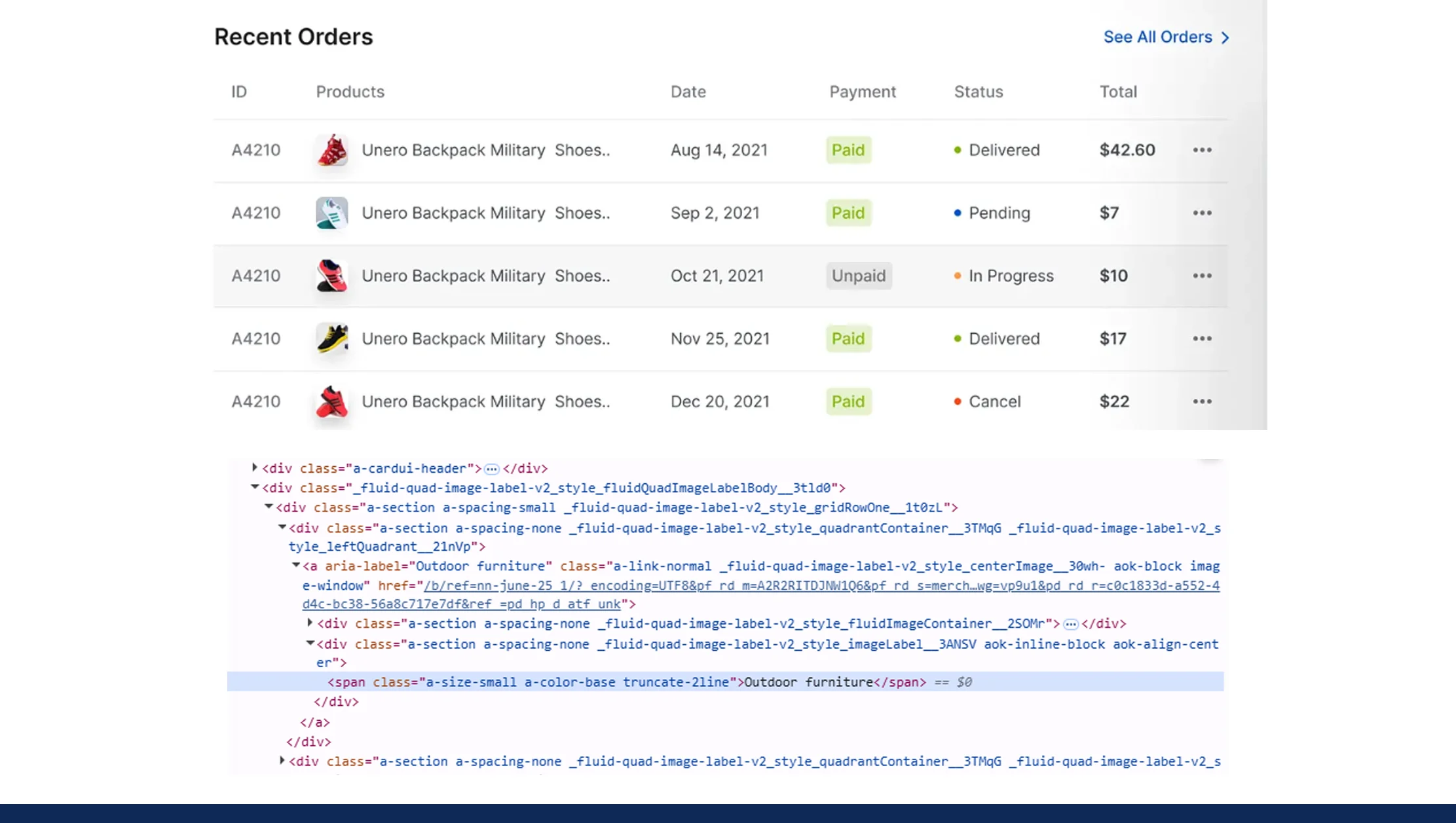Collapse the fluidQuadImageLabelBody div node
Viewport: 1456px width, 823px height.
click(x=255, y=487)
